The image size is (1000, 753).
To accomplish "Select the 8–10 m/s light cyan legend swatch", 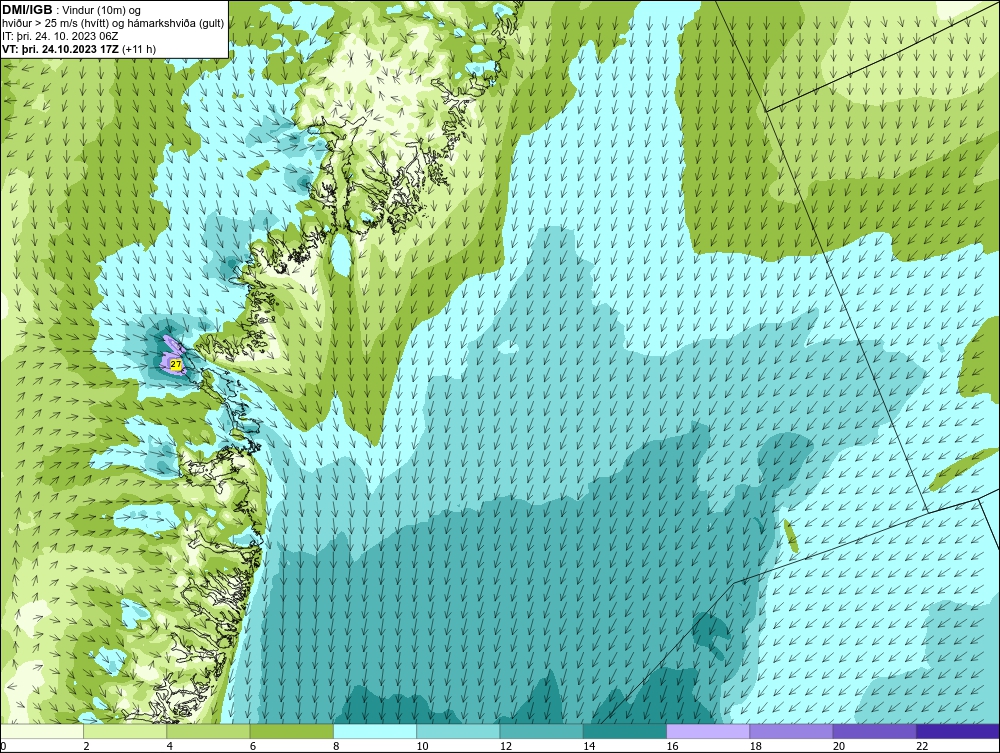I will click(375, 731).
